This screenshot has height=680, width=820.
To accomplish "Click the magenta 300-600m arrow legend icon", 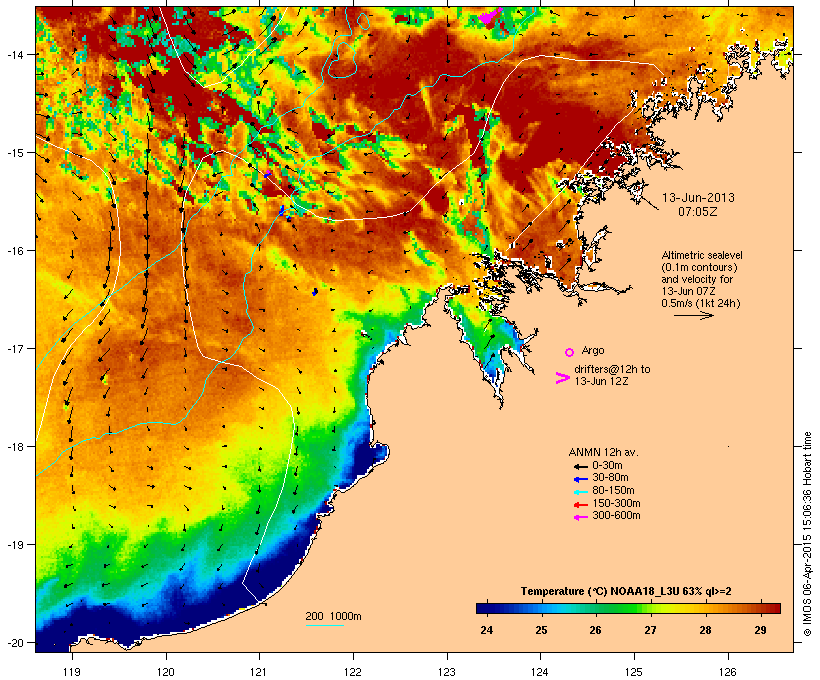I will (581, 517).
